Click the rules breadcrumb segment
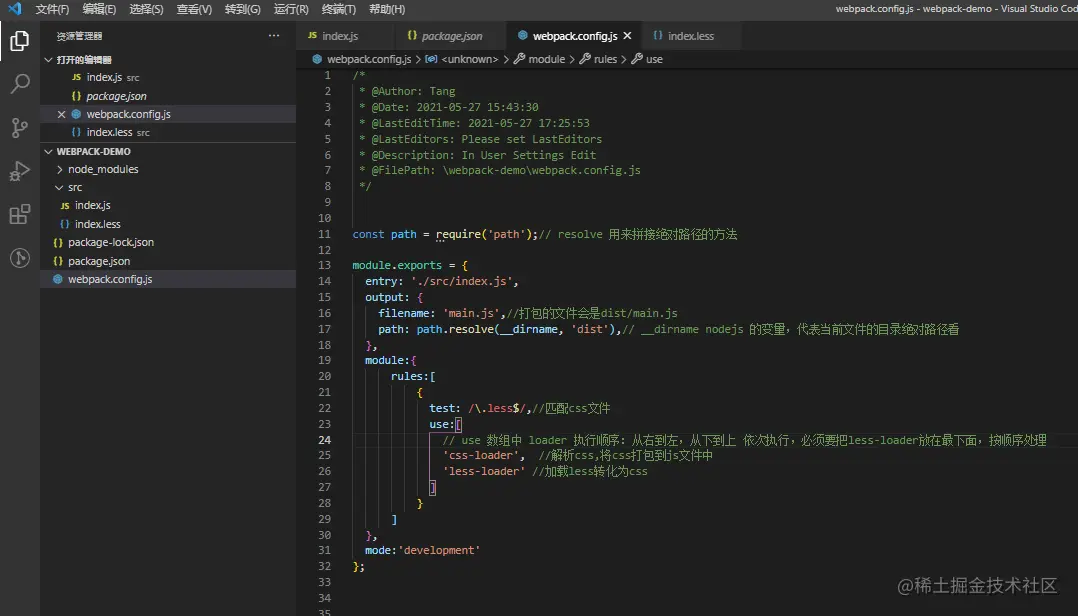This screenshot has height=616, width=1078. pos(605,59)
